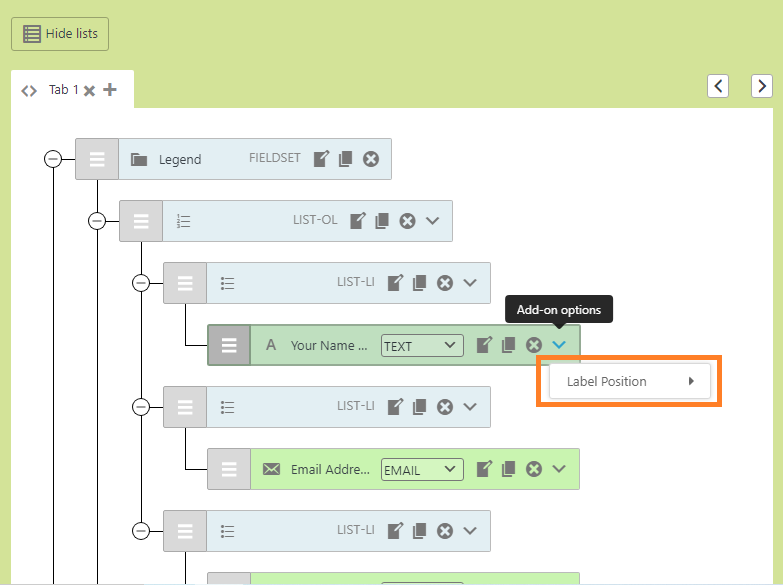Viewport: 783px width, 585px height.
Task: Open the TEXT field type dropdown
Action: pyautogui.click(x=422, y=346)
